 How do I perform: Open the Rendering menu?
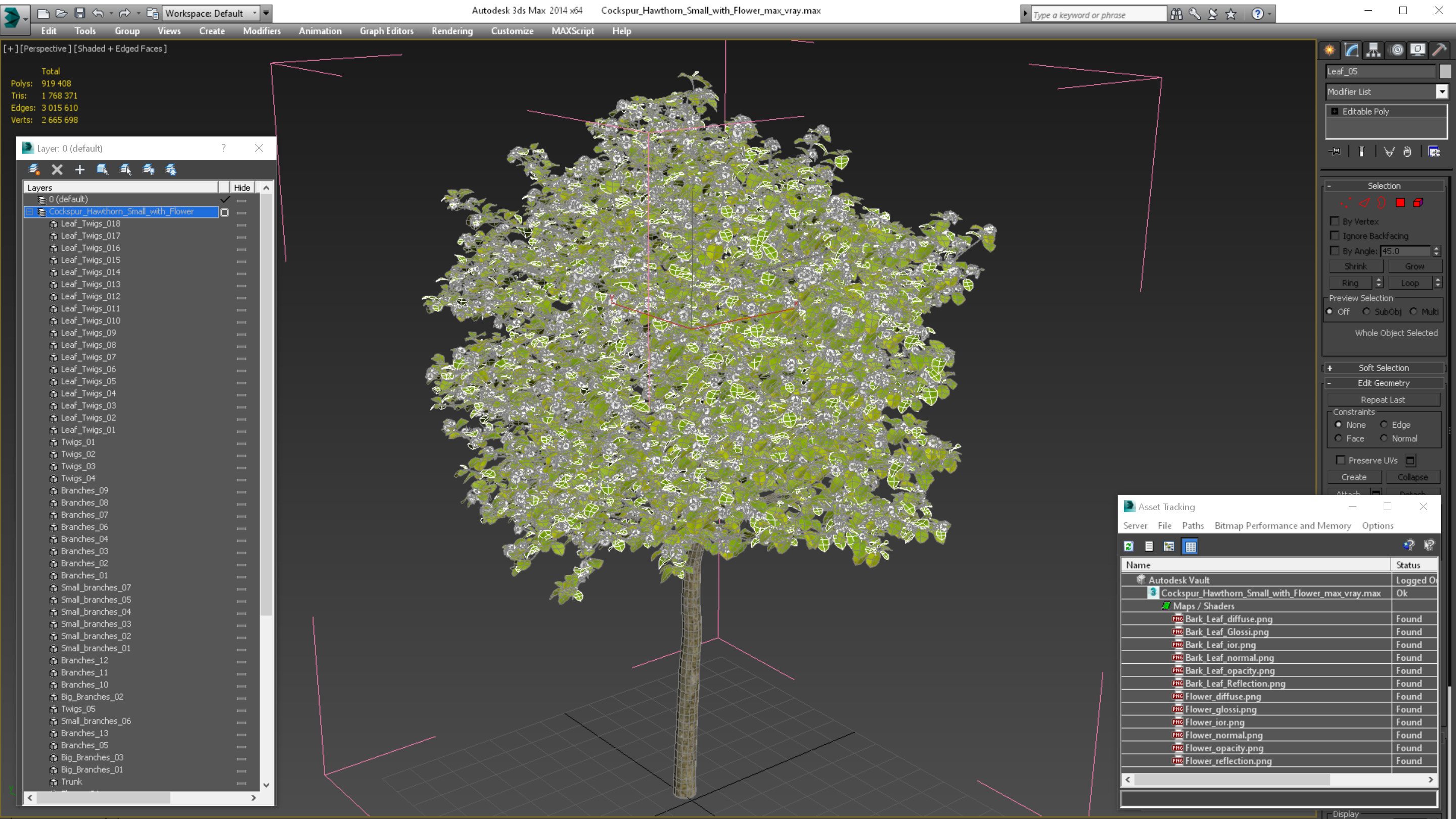452,31
